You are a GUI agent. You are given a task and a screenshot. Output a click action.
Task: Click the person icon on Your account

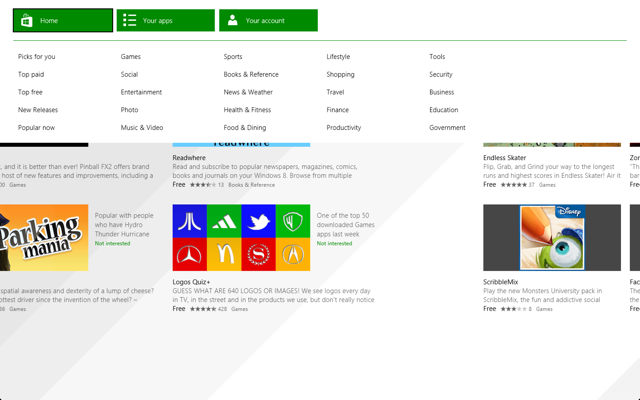click(232, 20)
